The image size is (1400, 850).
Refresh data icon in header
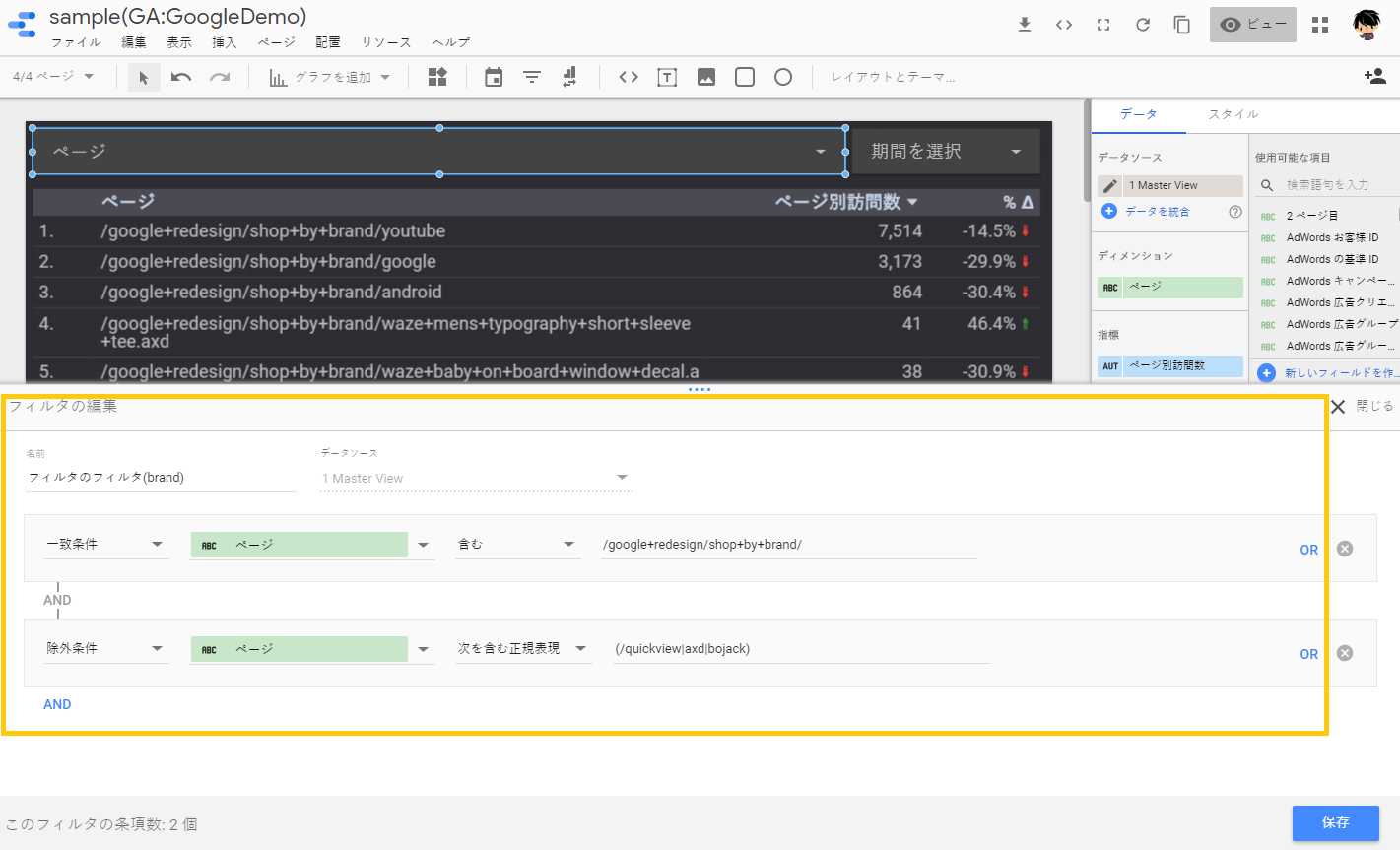click(1143, 25)
